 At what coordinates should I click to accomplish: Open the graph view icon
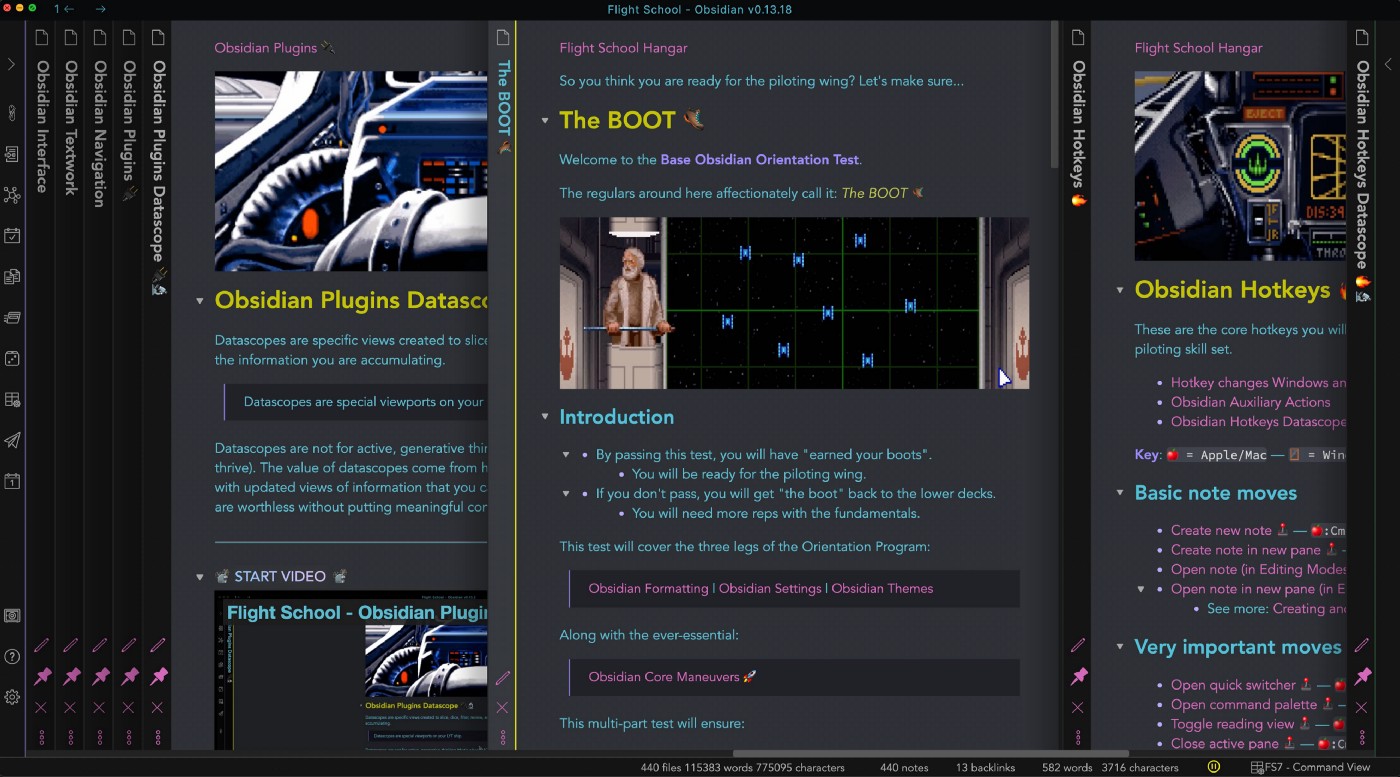pyautogui.click(x=13, y=195)
